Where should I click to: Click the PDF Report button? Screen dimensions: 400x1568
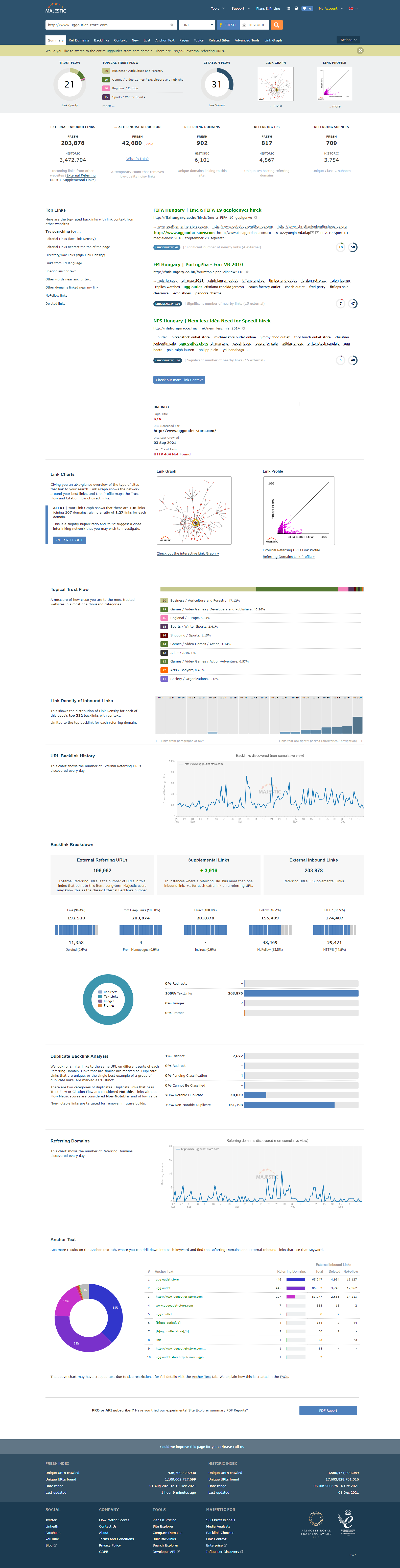coord(328,1410)
